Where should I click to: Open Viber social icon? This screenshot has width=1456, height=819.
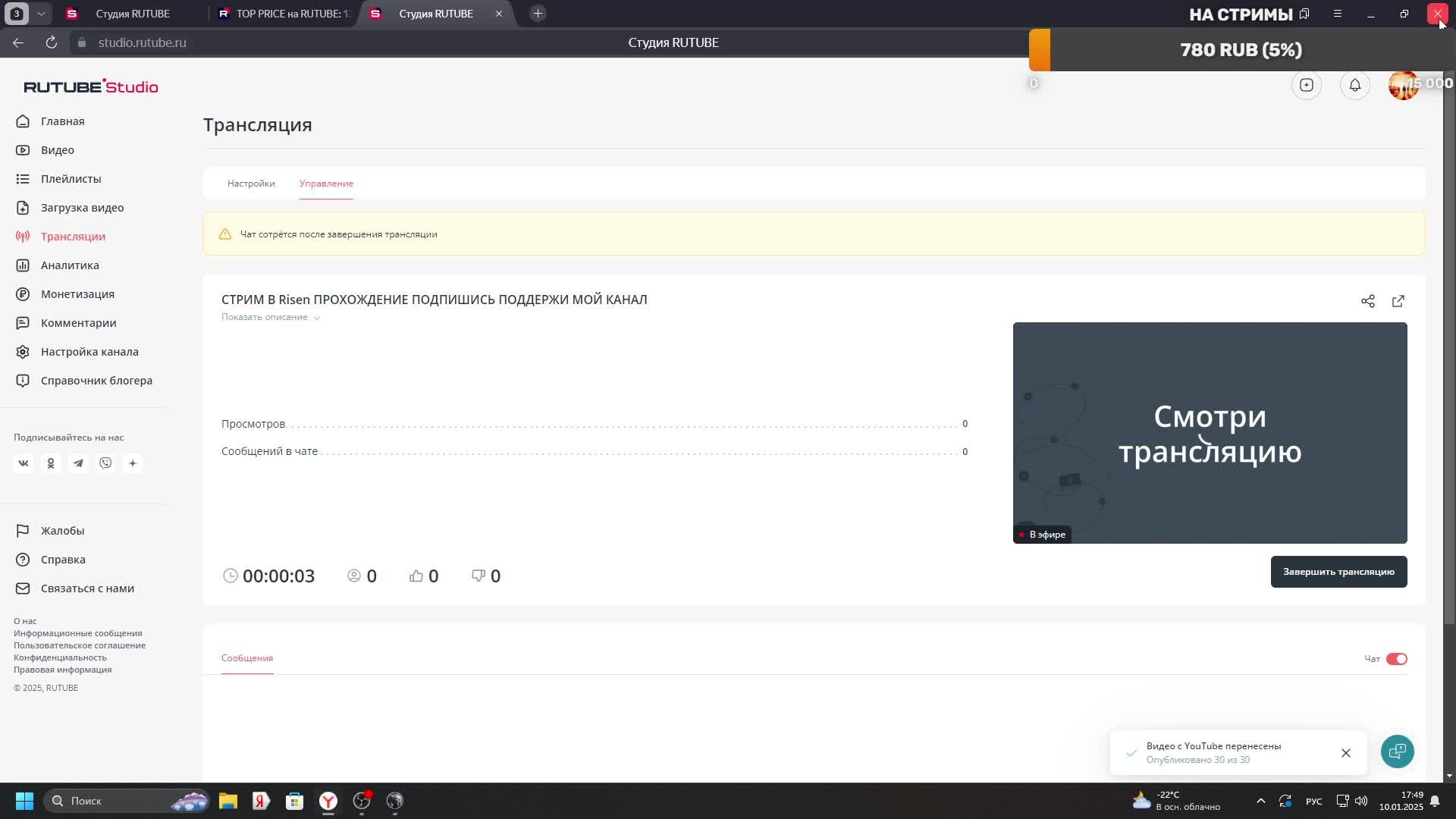(x=105, y=463)
